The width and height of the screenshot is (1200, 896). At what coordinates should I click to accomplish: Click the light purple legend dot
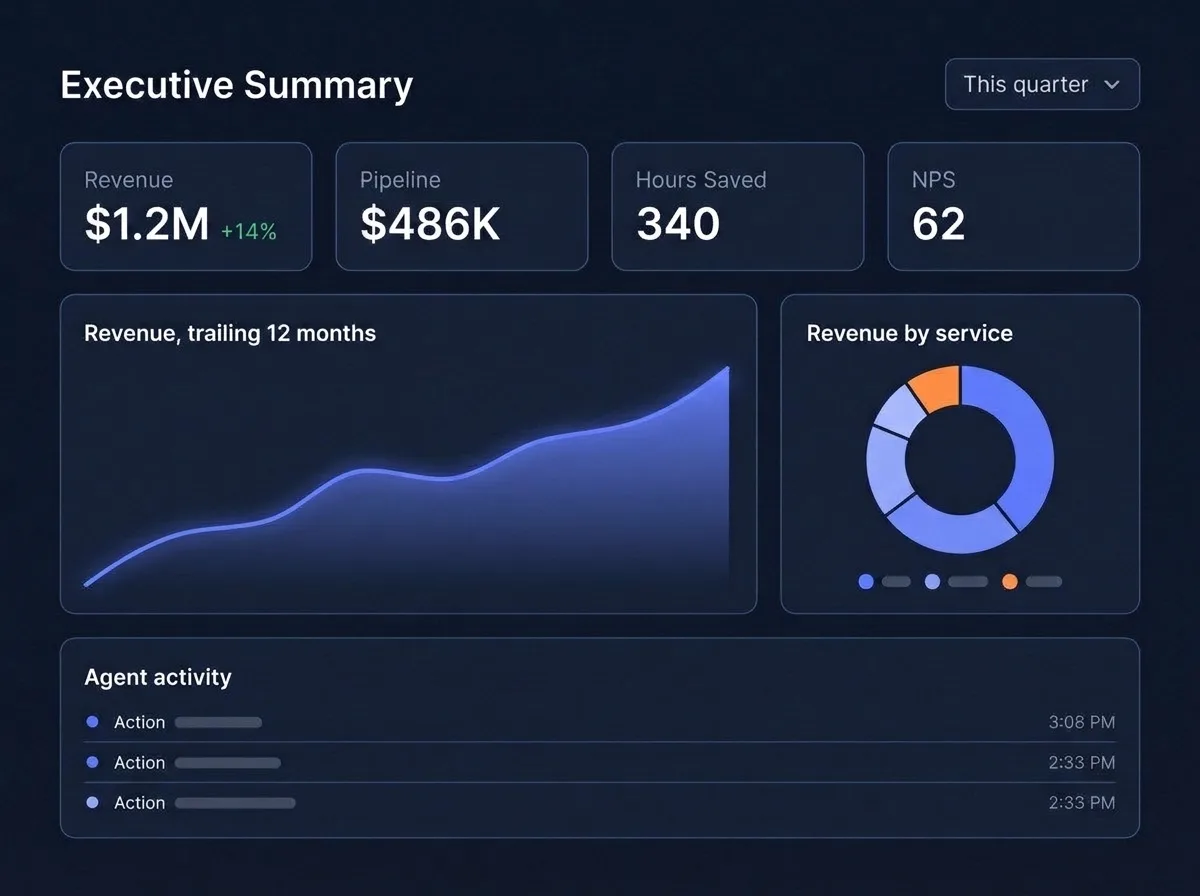click(x=932, y=581)
